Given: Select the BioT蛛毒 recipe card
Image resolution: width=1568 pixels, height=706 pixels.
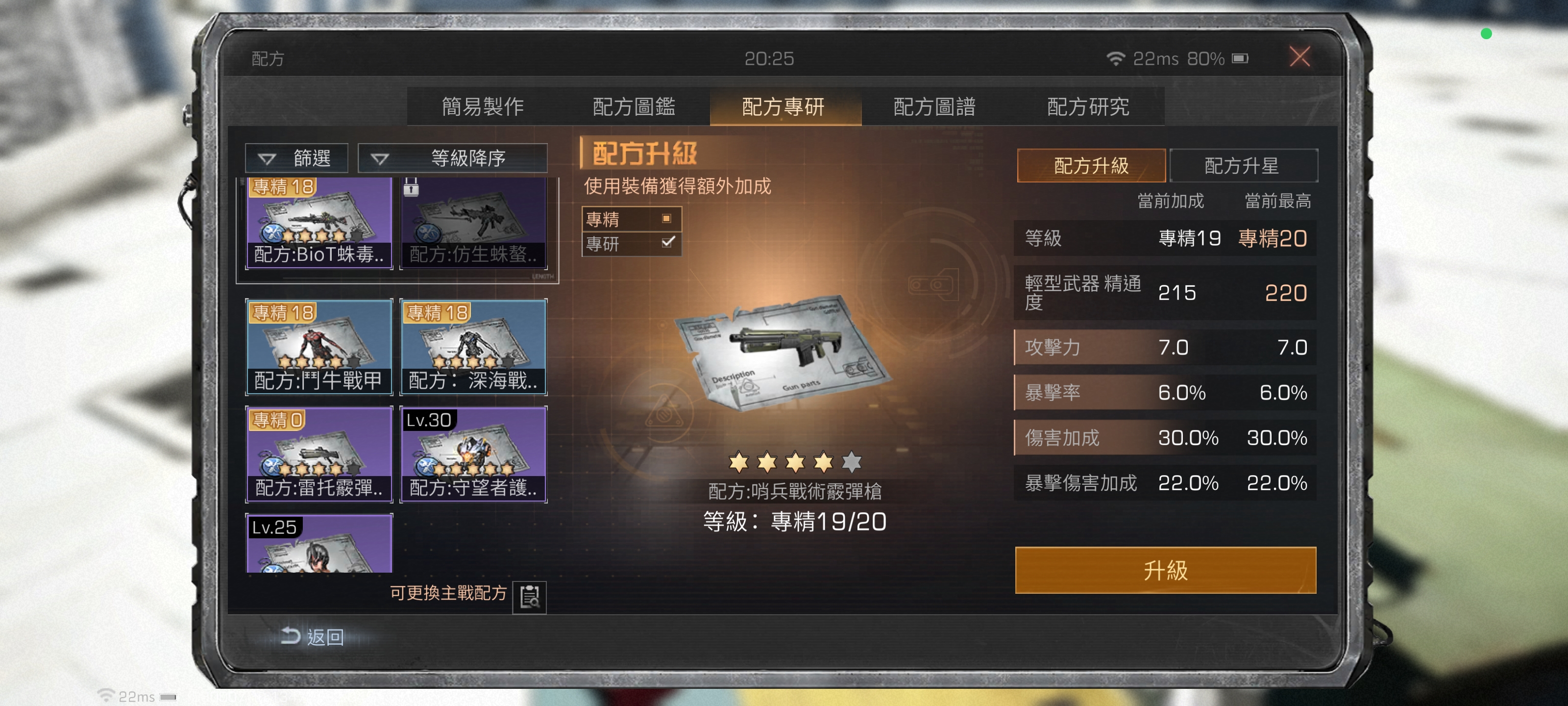Looking at the screenshot, I should 319,223.
